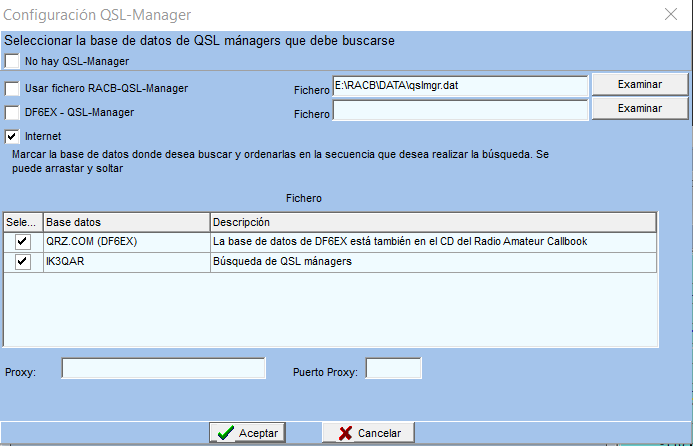Viewport: 693px width, 446px height.
Task: Click the RACB file path input field
Action: tap(460, 86)
